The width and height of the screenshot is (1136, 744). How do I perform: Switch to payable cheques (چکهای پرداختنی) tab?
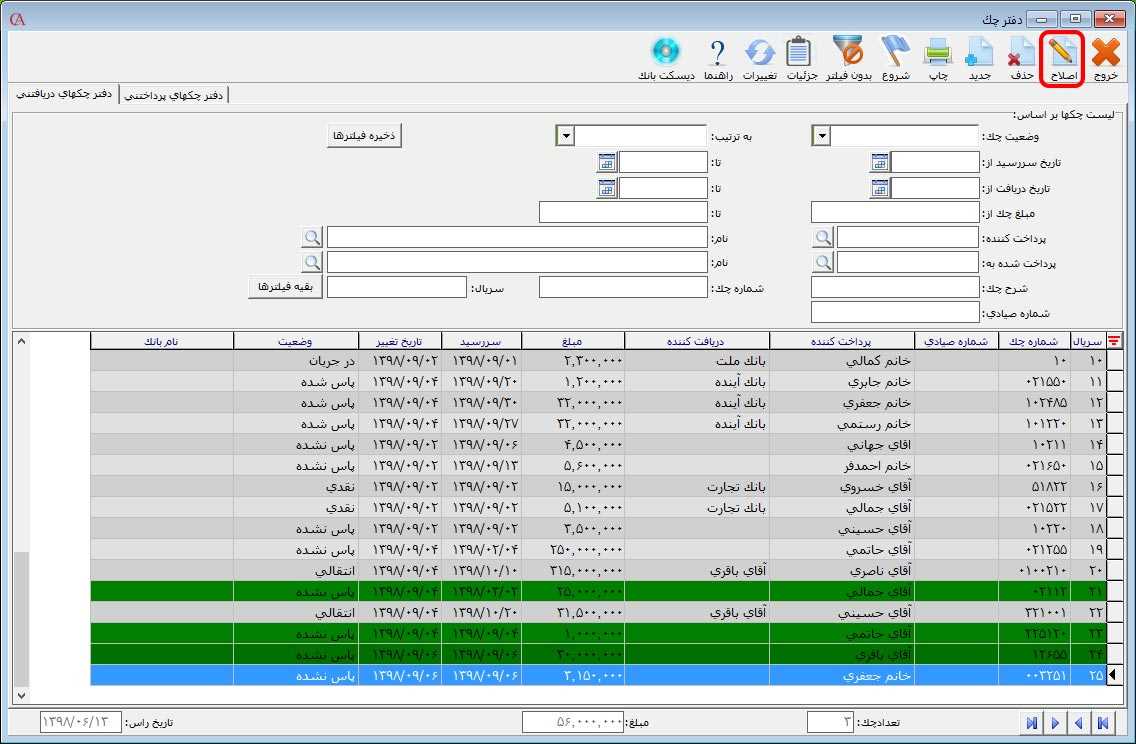(x=174, y=95)
